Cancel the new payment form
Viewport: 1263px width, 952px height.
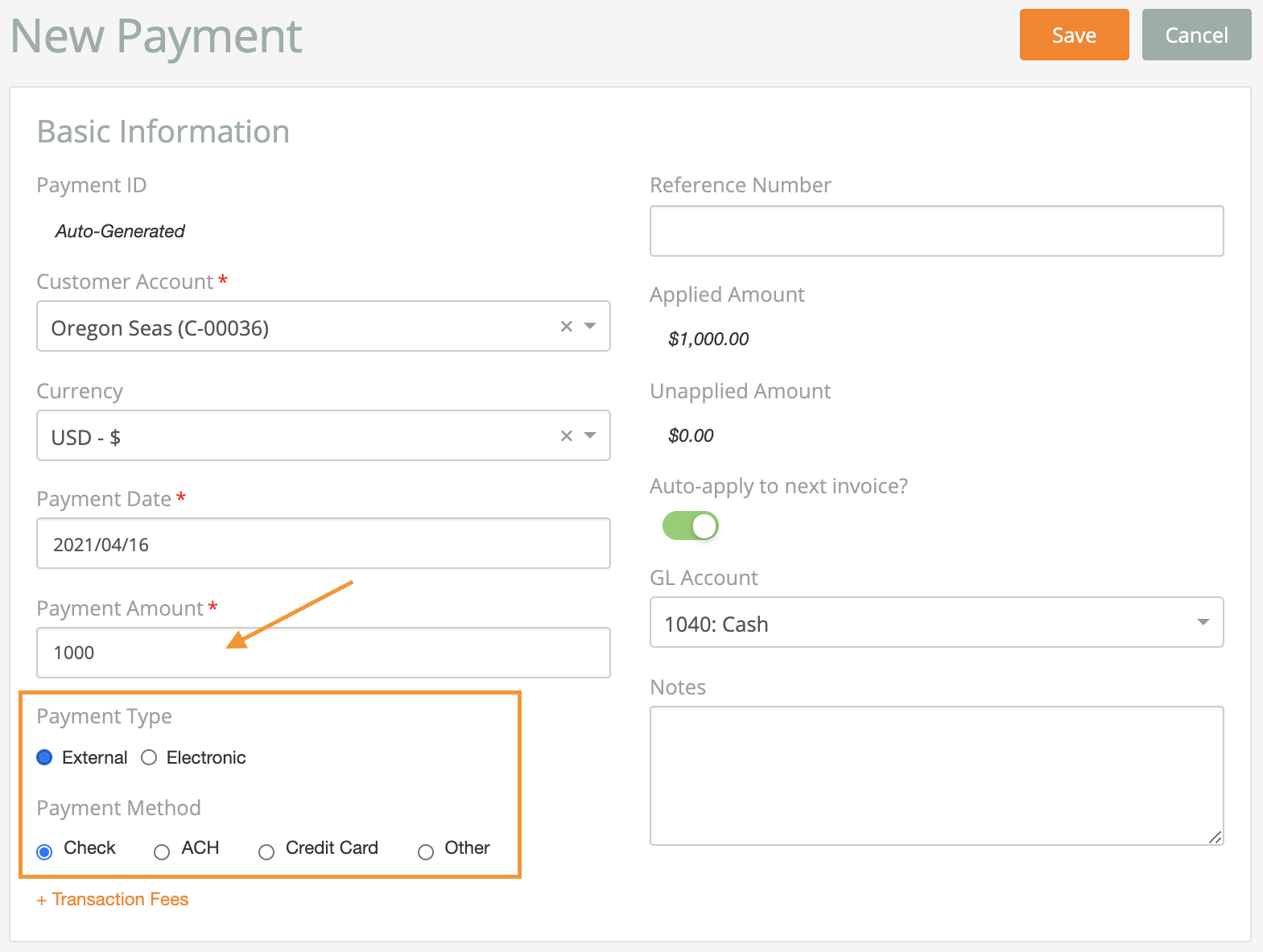(1196, 35)
